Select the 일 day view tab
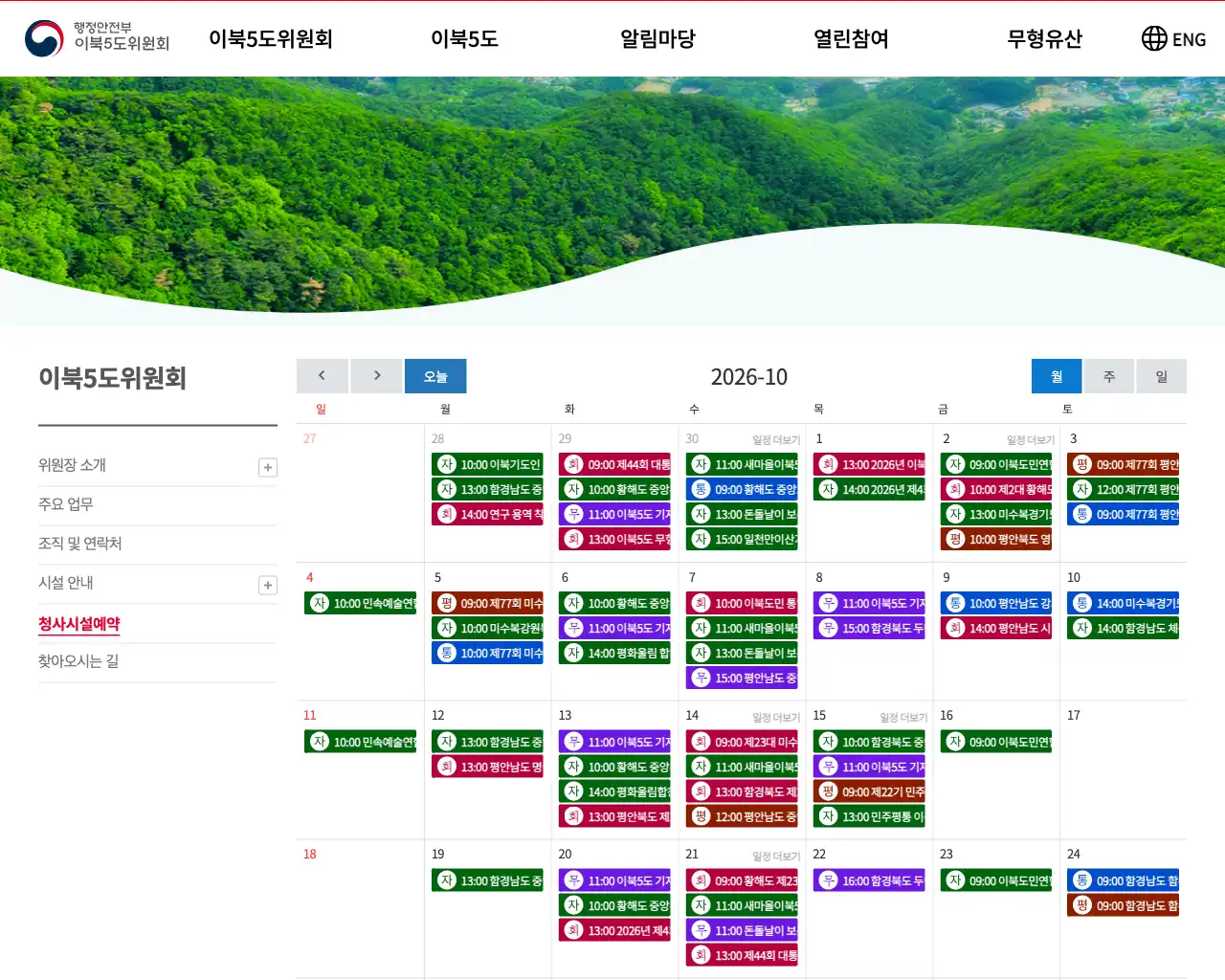Image resolution: width=1225 pixels, height=980 pixels. 1162,376
